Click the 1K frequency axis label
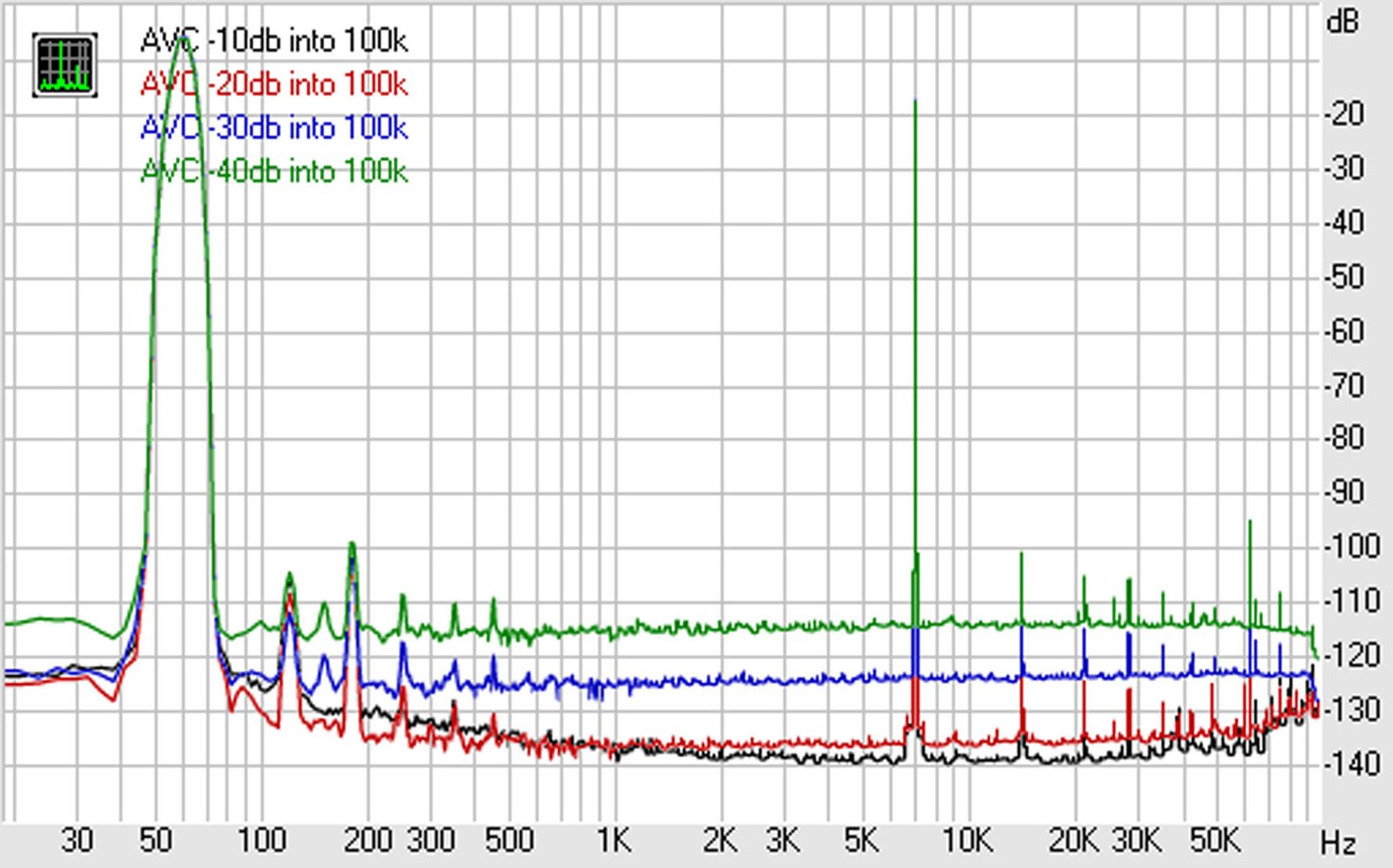This screenshot has height=868, width=1393. click(613, 840)
